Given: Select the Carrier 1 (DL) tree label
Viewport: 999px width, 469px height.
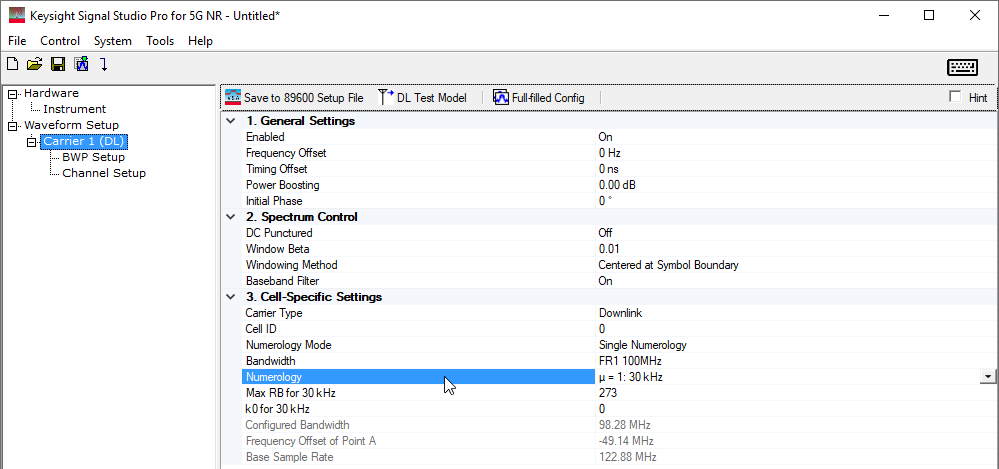Looking at the screenshot, I should click(83, 141).
